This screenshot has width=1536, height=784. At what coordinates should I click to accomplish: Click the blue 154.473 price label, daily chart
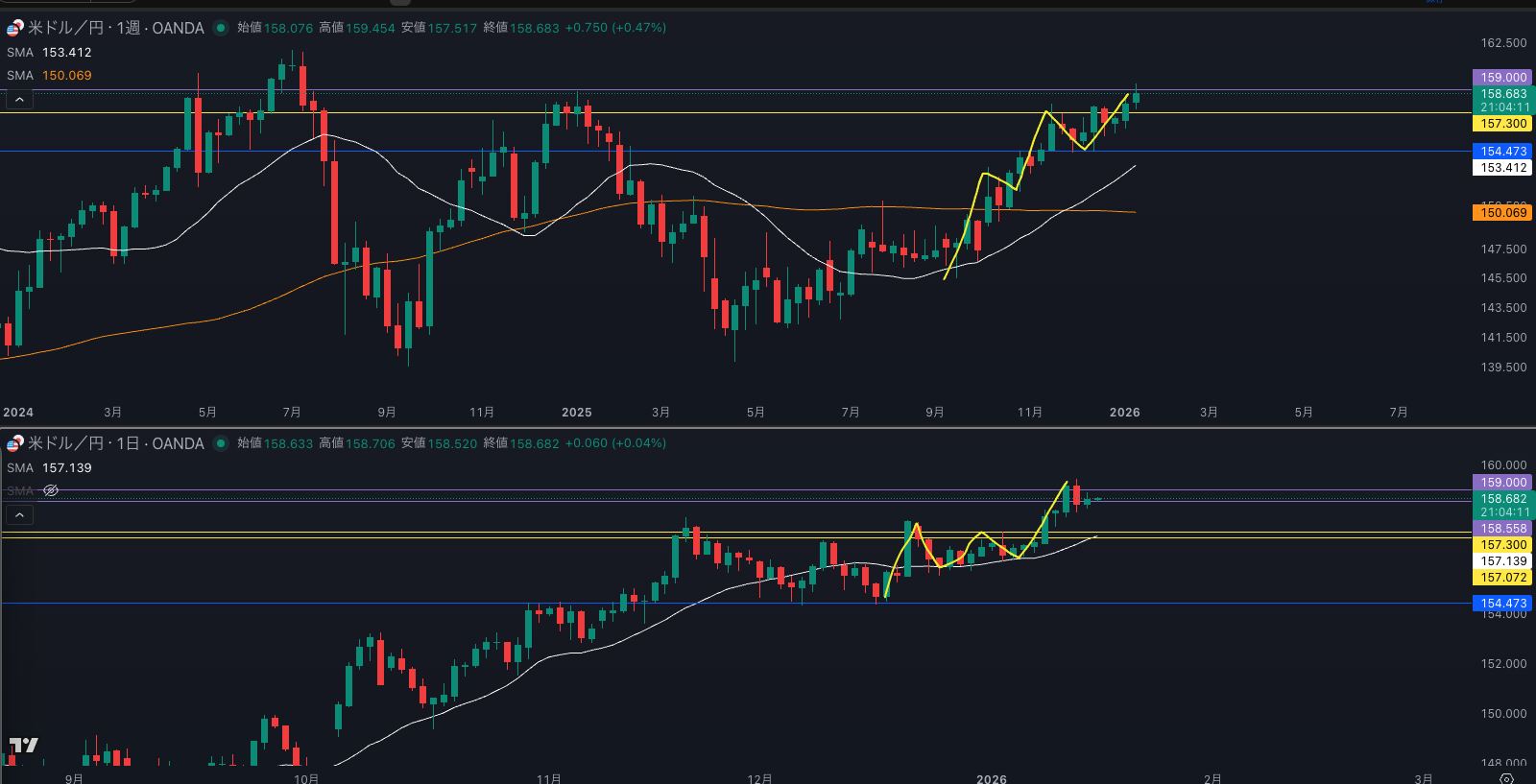click(x=1502, y=604)
